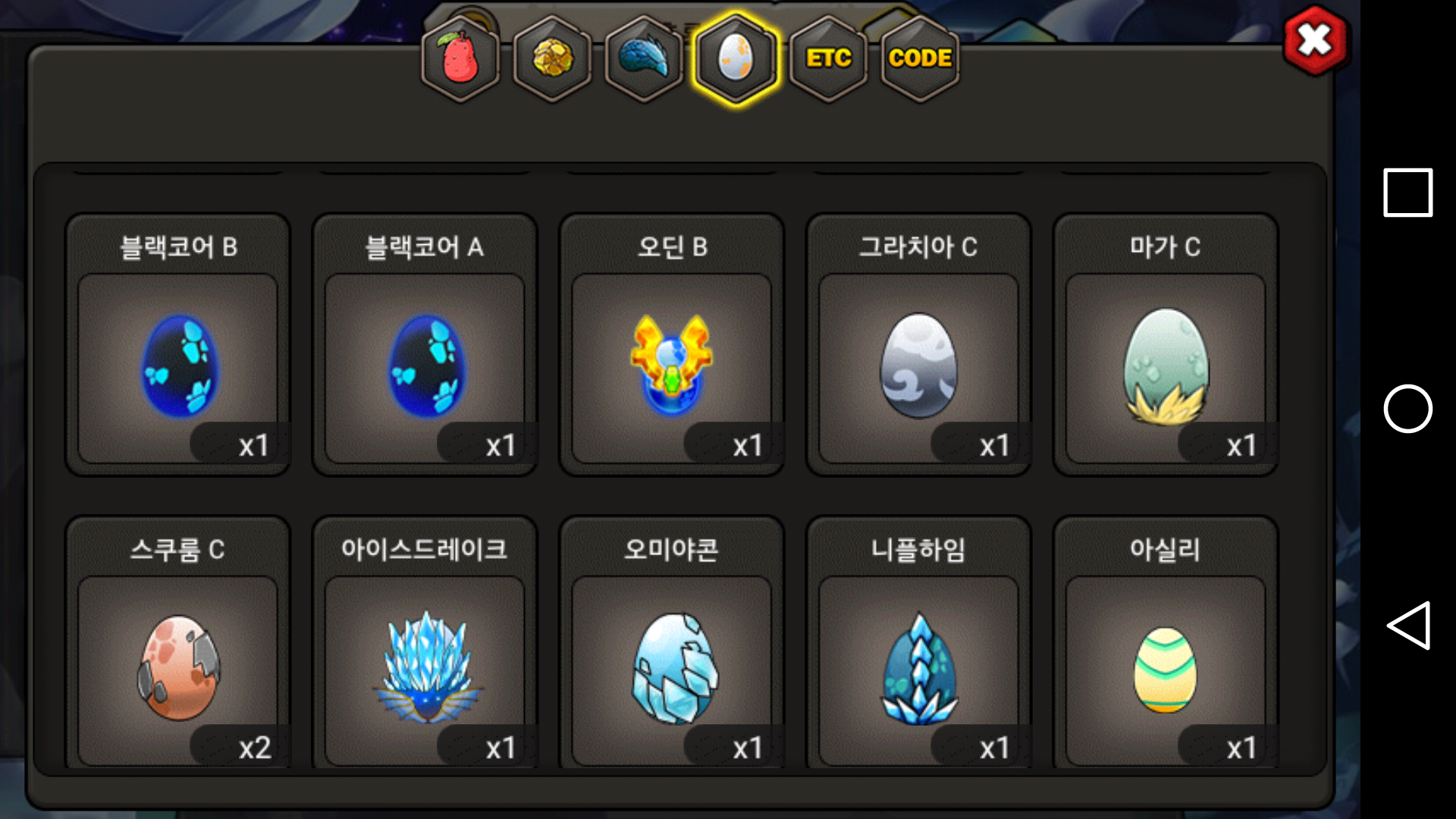Choose the 오딘 B golden winged egg
The image size is (1456, 819).
coord(672,345)
